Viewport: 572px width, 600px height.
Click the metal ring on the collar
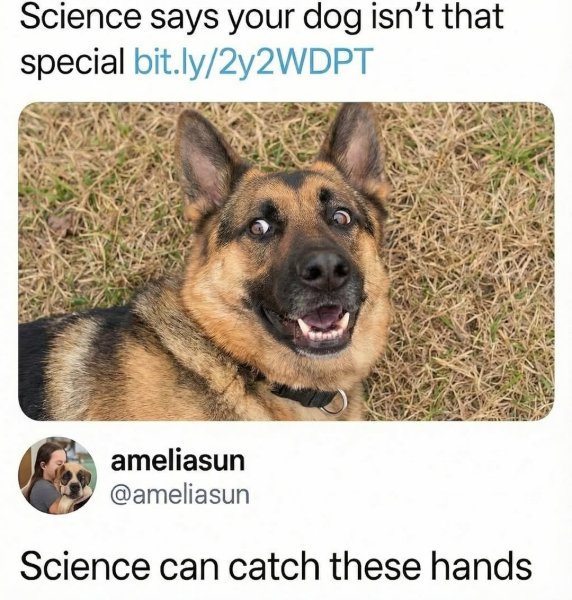334,402
